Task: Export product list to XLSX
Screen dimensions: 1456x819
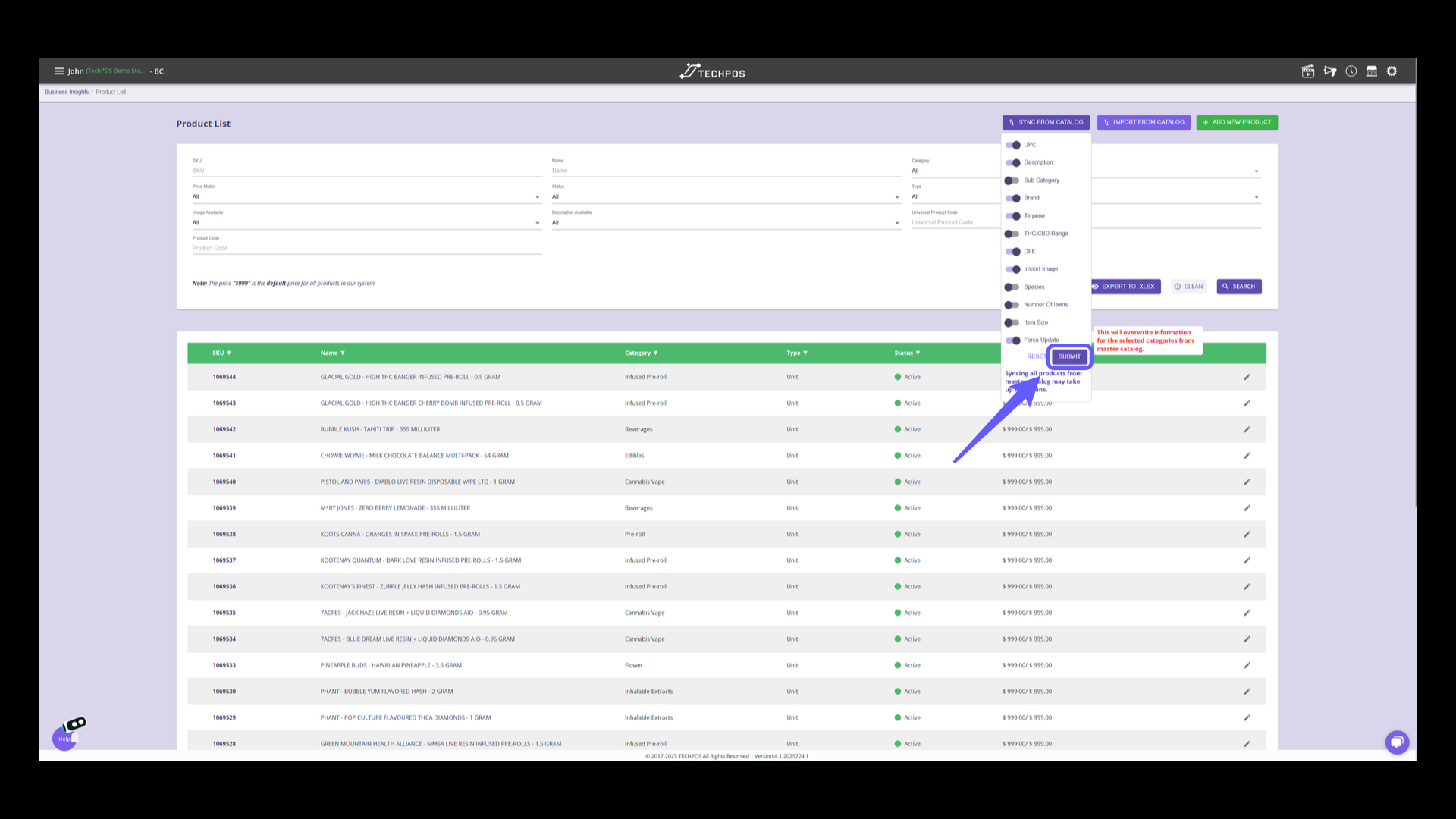Action: point(1126,287)
